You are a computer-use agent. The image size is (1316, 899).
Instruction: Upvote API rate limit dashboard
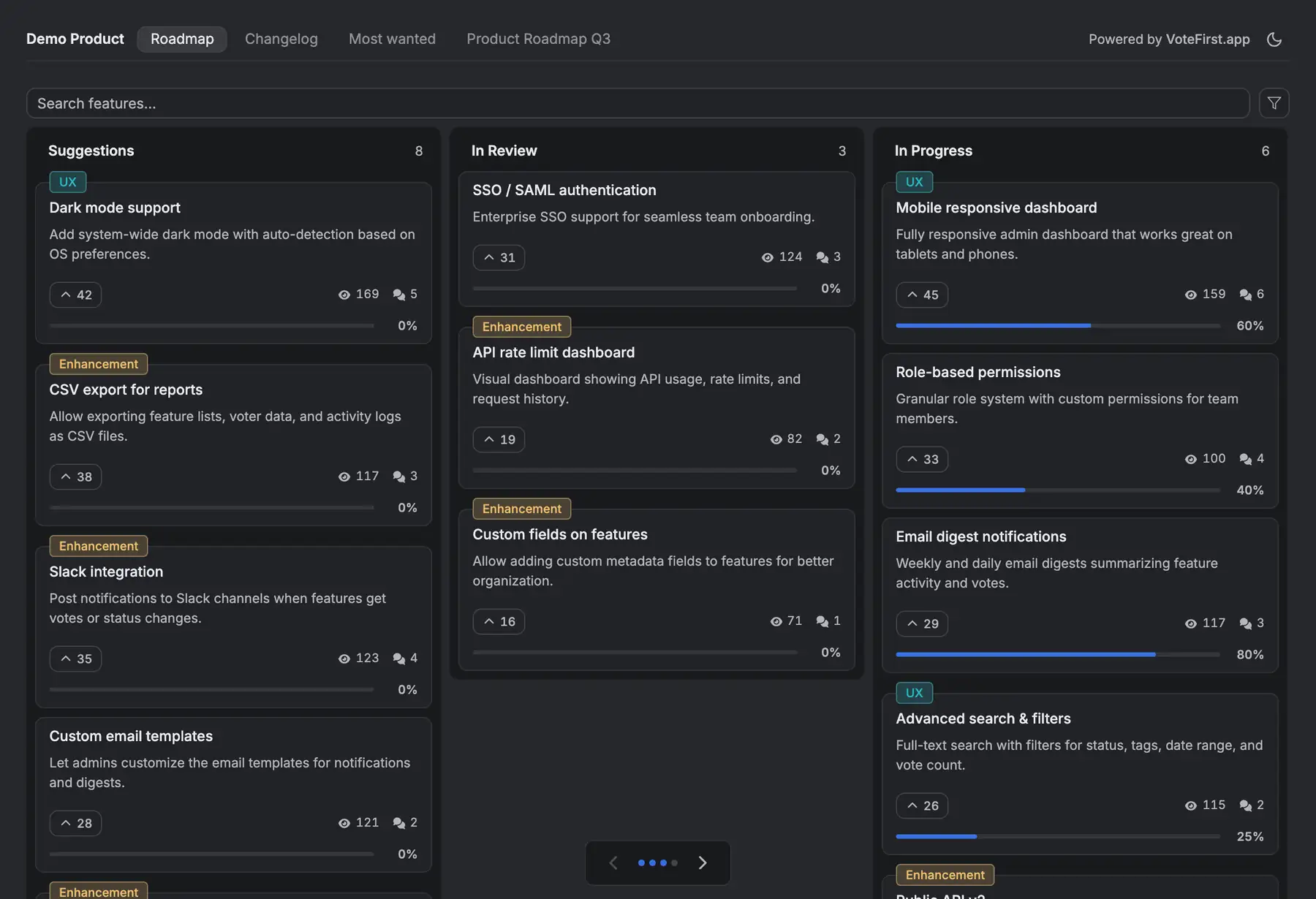(x=499, y=439)
